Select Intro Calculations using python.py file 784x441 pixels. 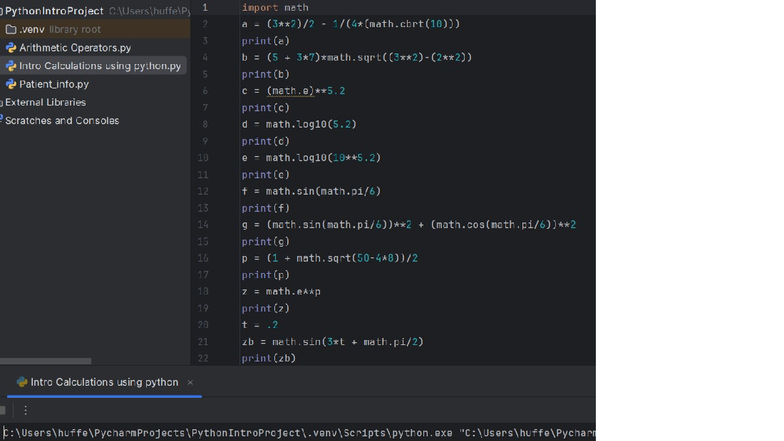click(100, 66)
